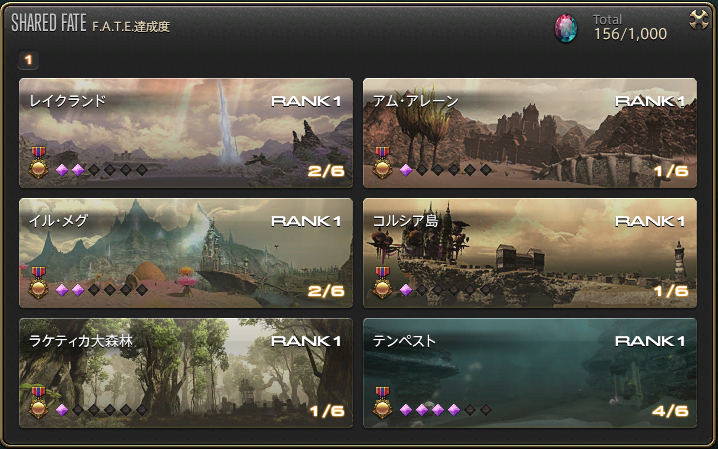Click the 4/6 progress counter on the テンペスト card

pyautogui.click(x=670, y=411)
